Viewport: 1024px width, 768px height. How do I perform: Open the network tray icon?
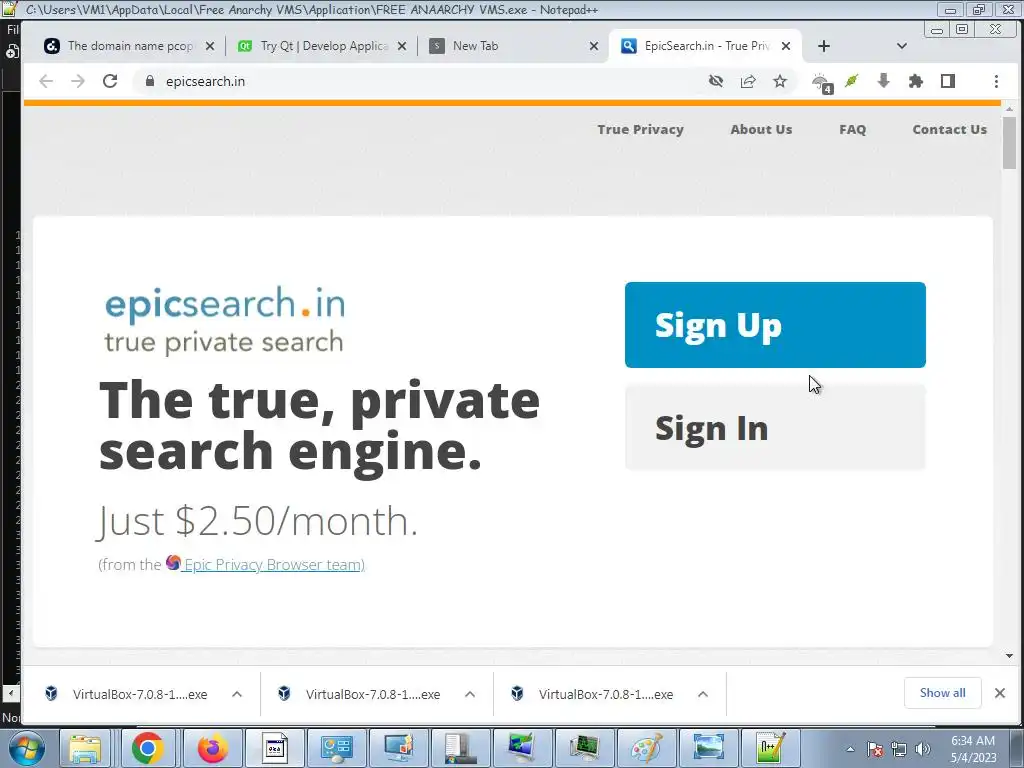(899, 749)
